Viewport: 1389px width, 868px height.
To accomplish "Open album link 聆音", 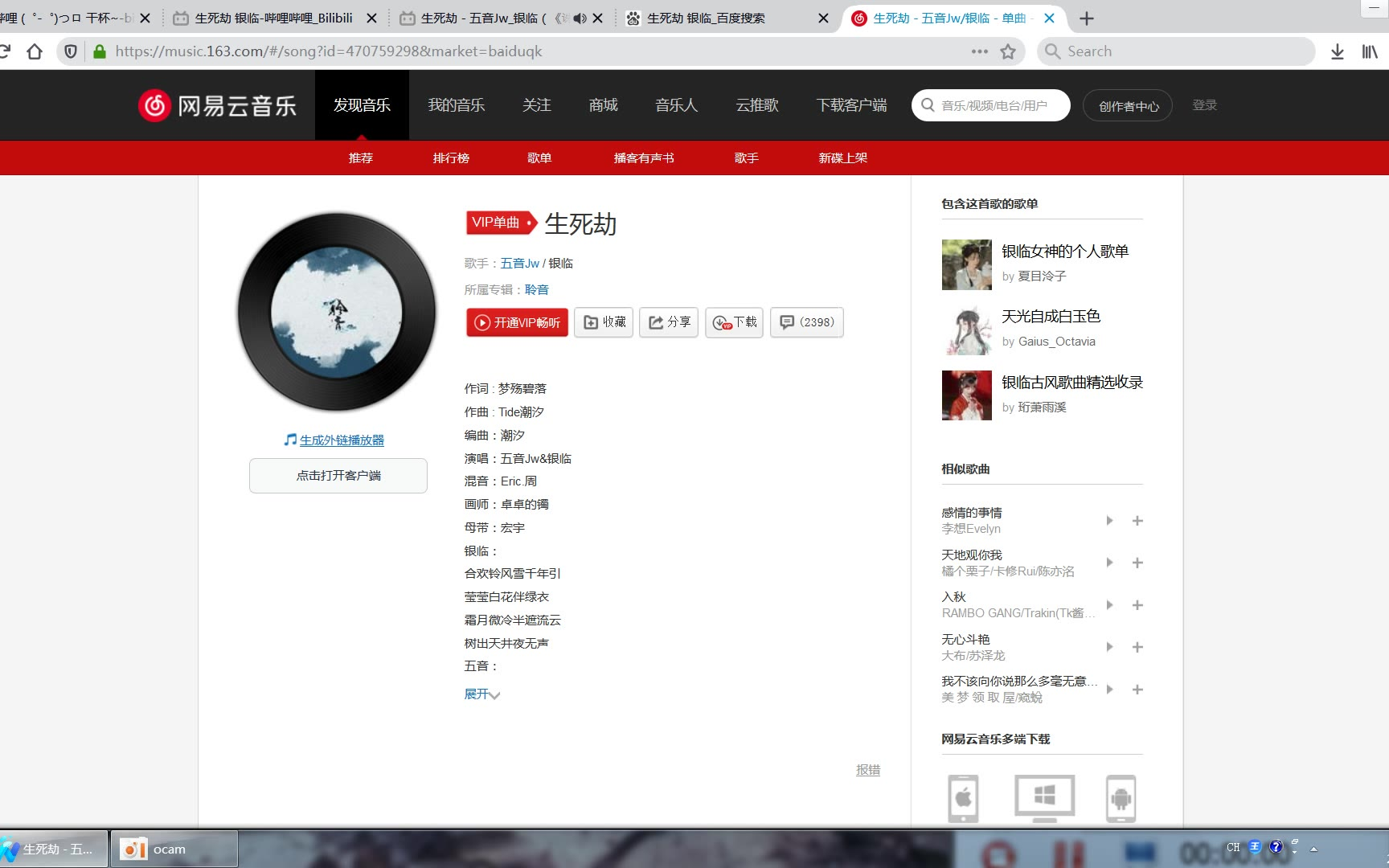I will [x=537, y=289].
